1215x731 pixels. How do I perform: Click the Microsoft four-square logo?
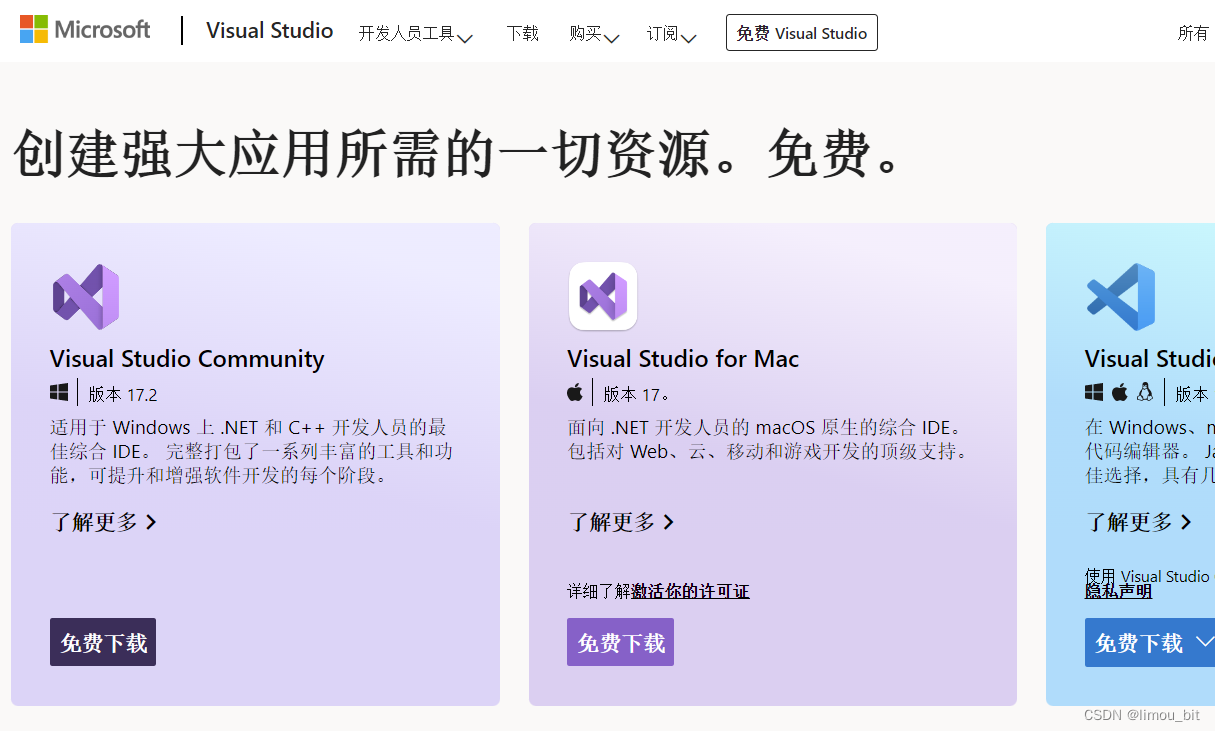tap(32, 29)
